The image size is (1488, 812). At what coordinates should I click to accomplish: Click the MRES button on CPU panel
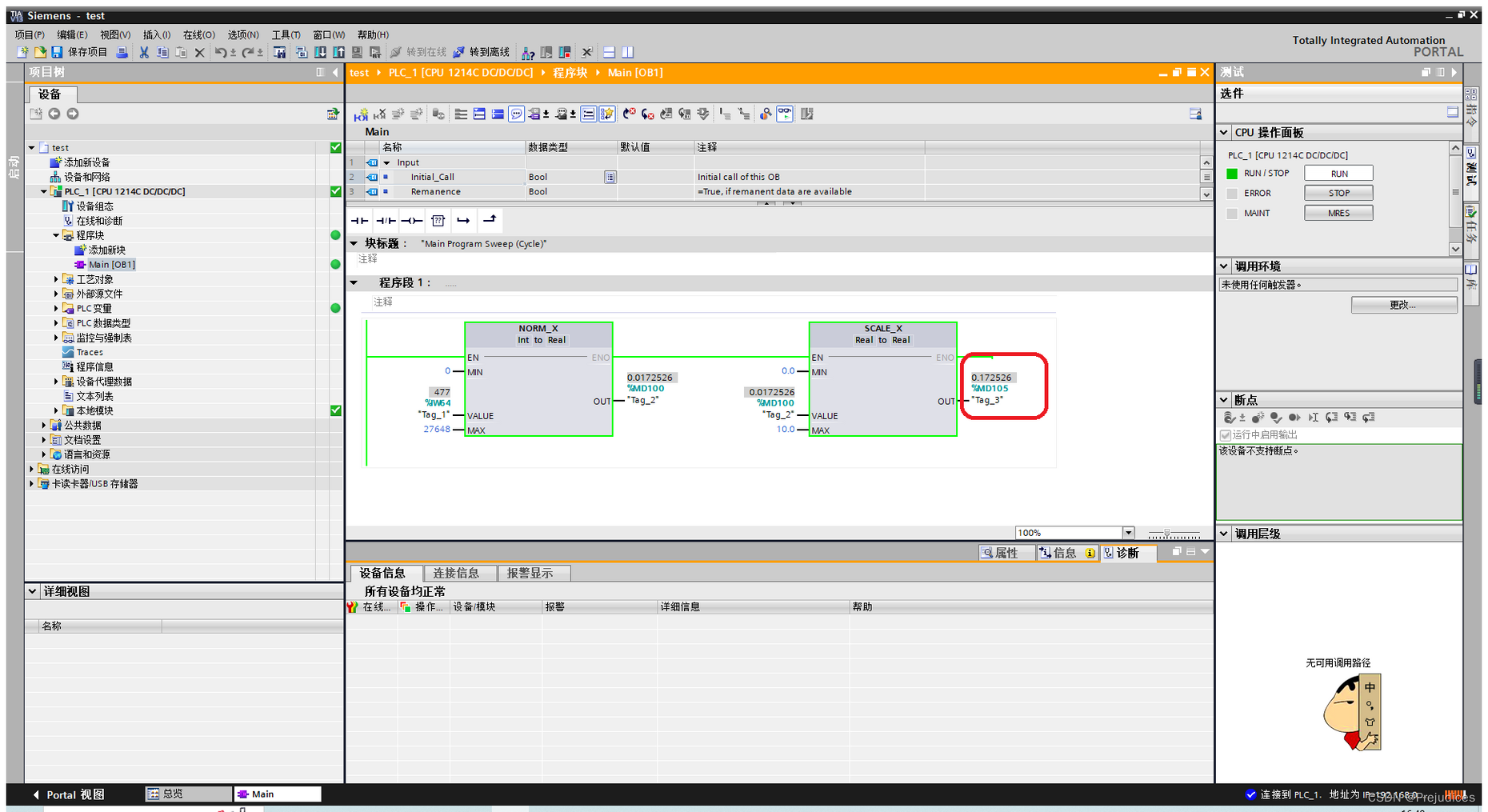[x=1338, y=214]
